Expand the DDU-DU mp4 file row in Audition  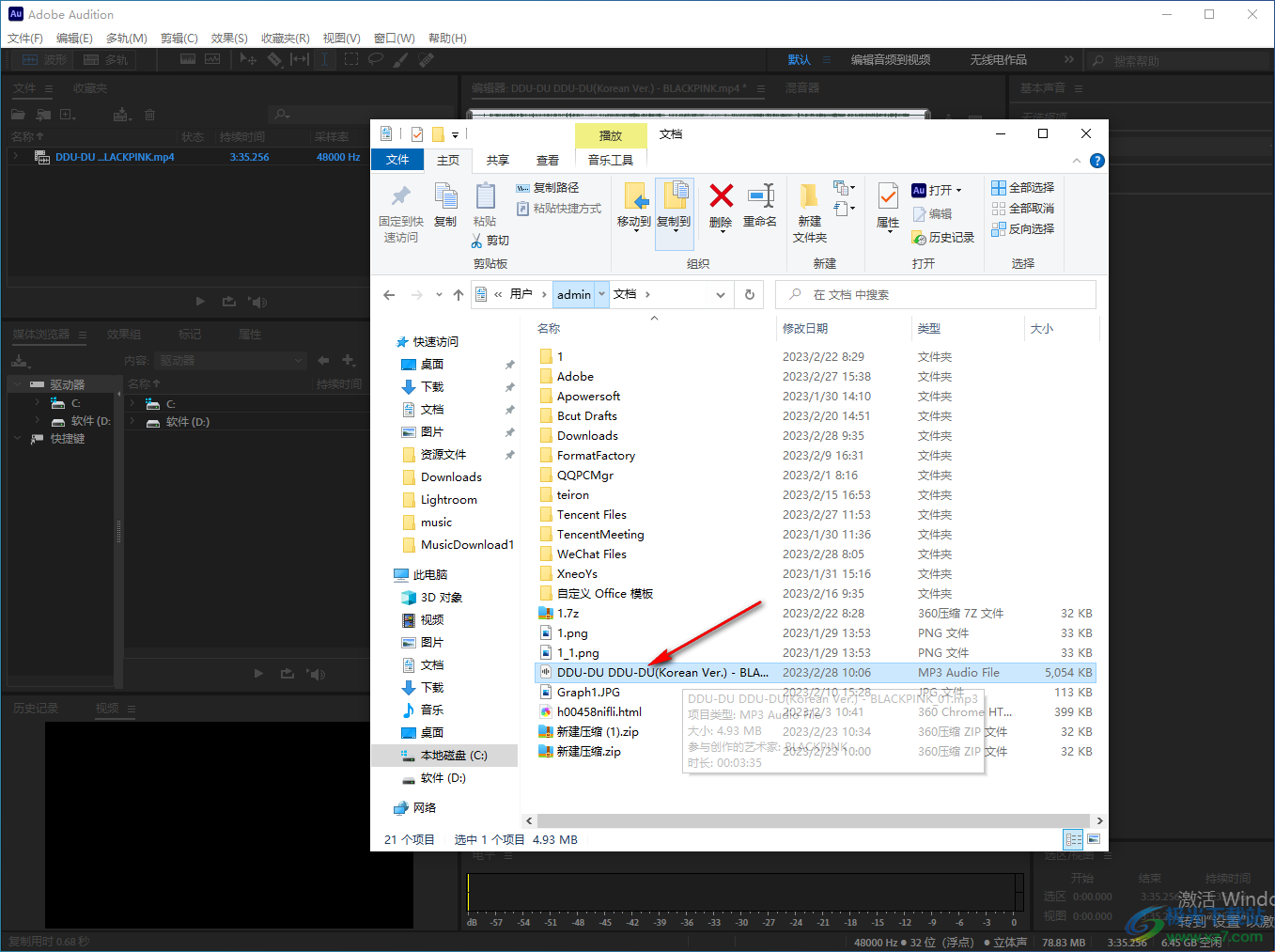pos(16,157)
